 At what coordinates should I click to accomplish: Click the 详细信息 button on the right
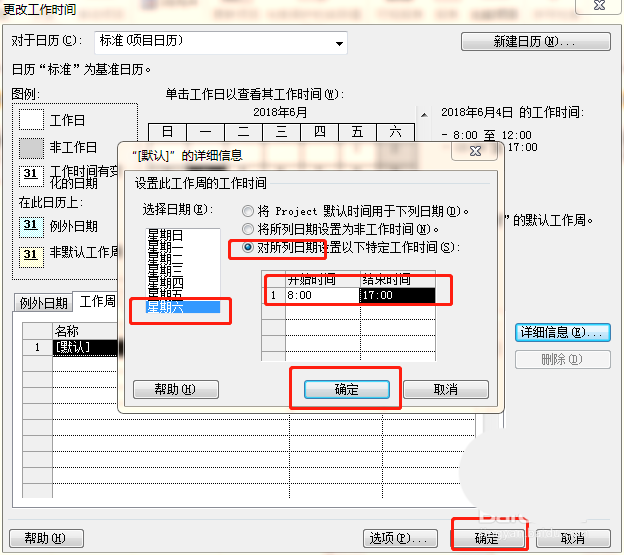(x=562, y=332)
